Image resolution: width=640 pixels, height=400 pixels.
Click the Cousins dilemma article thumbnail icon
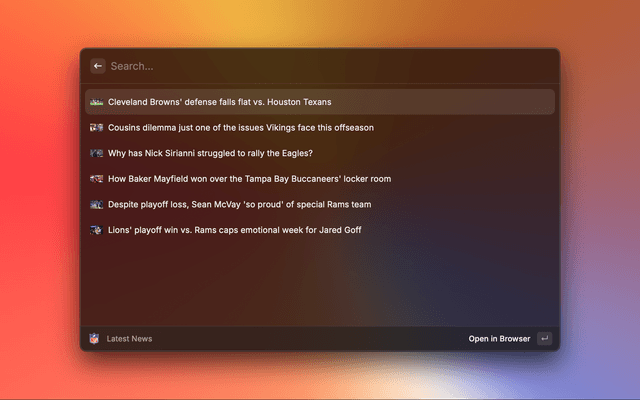96,128
